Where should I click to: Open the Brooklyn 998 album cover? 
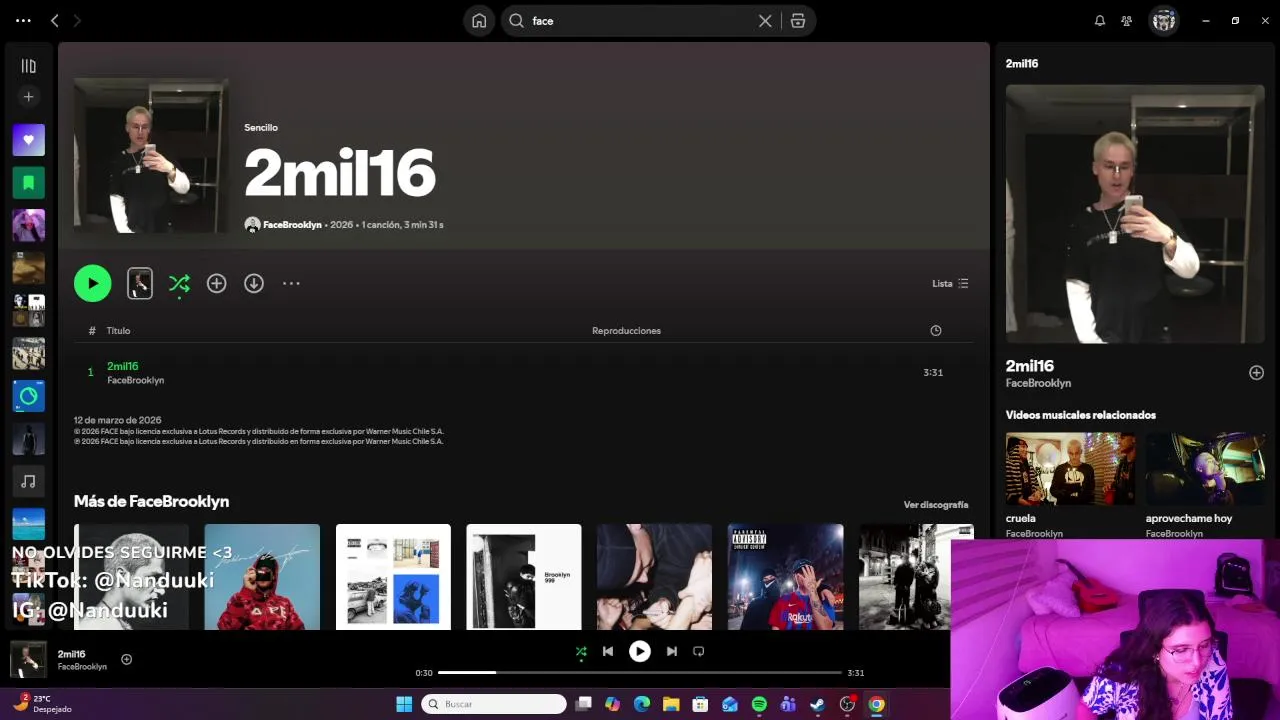click(524, 577)
